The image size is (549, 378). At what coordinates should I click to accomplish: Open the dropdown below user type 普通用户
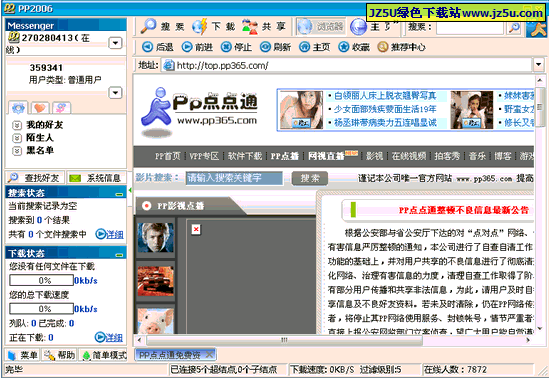coord(115,93)
